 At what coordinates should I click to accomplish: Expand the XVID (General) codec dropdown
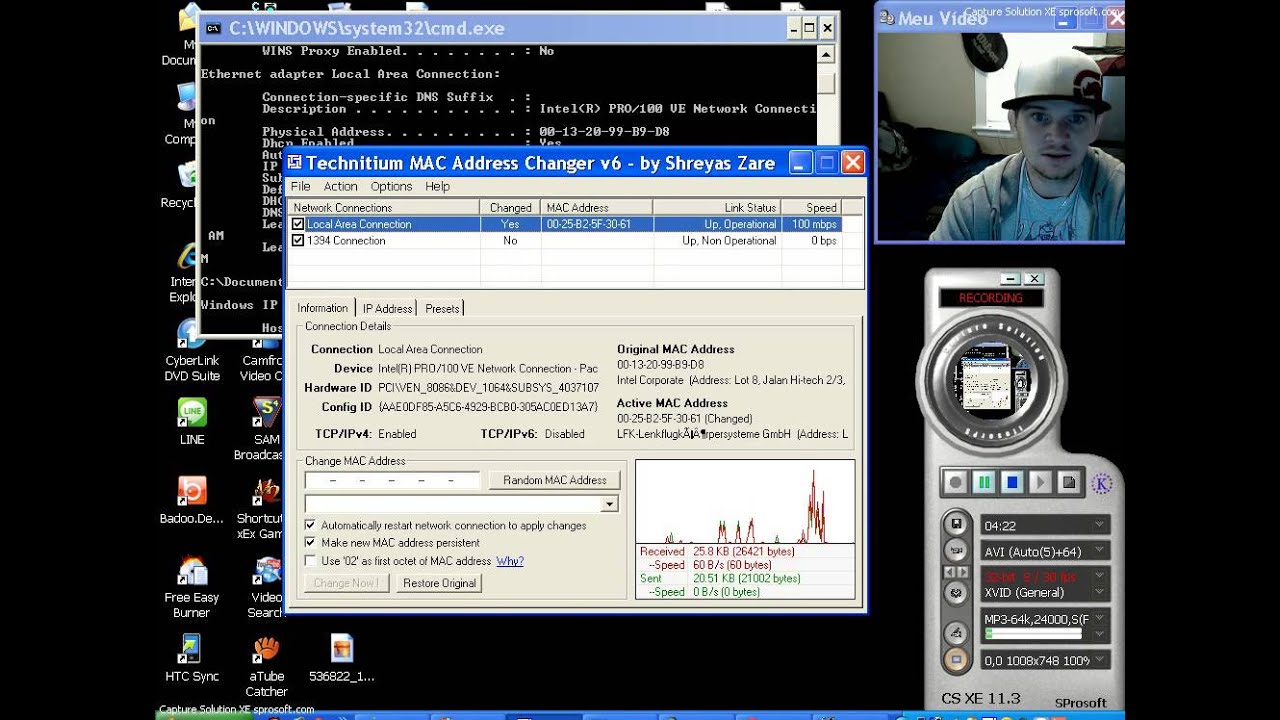point(1099,593)
